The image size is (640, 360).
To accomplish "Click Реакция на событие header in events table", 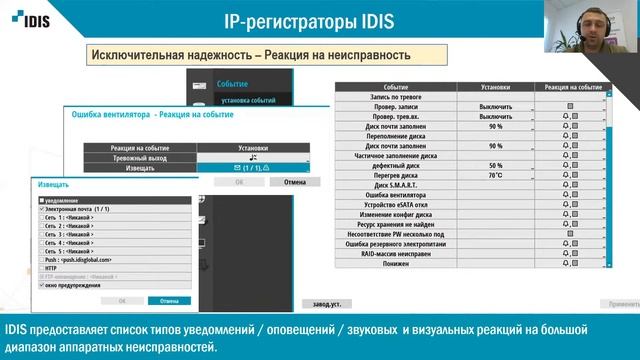I will coord(573,87).
